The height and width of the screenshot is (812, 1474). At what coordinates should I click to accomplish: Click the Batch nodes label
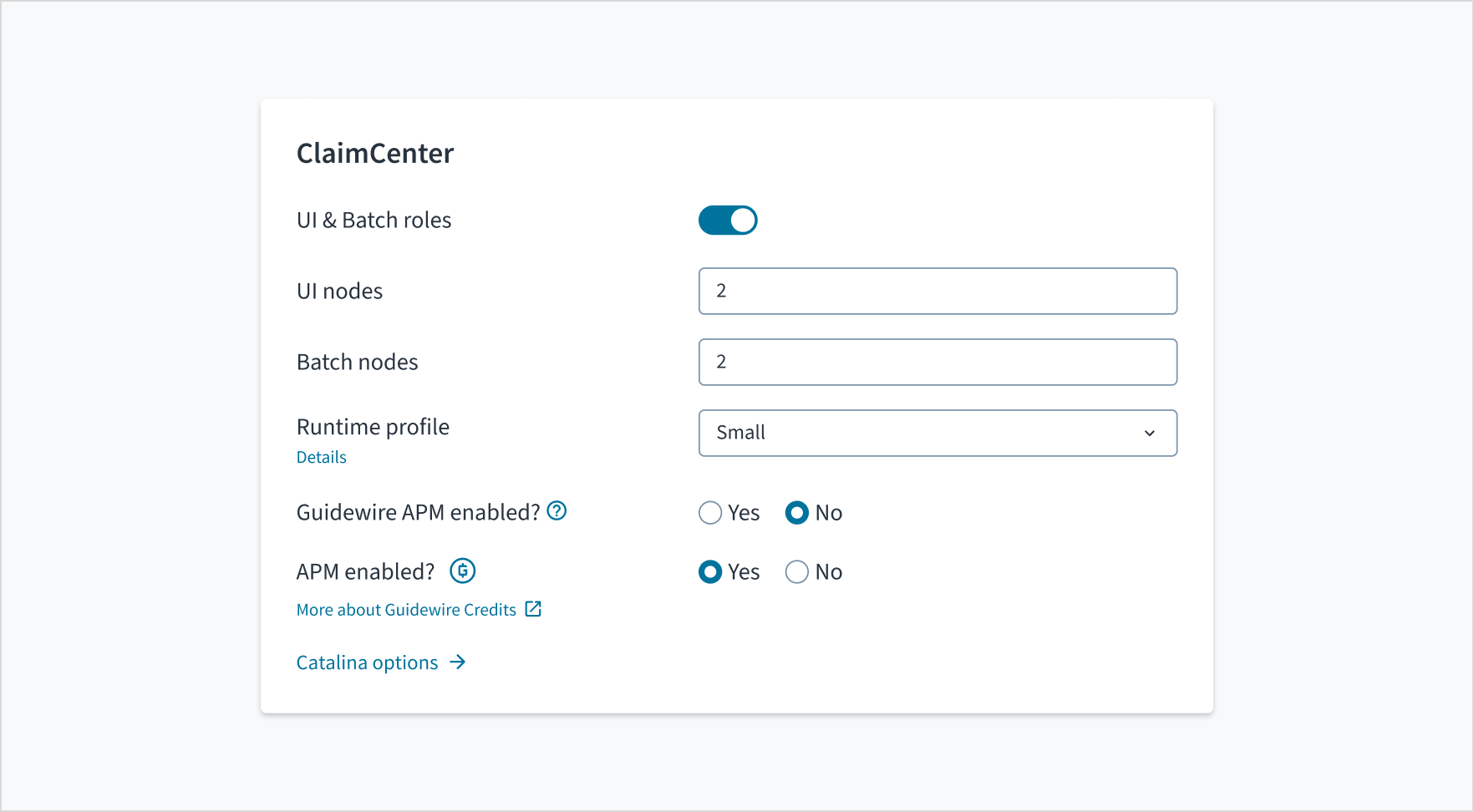[x=357, y=362]
